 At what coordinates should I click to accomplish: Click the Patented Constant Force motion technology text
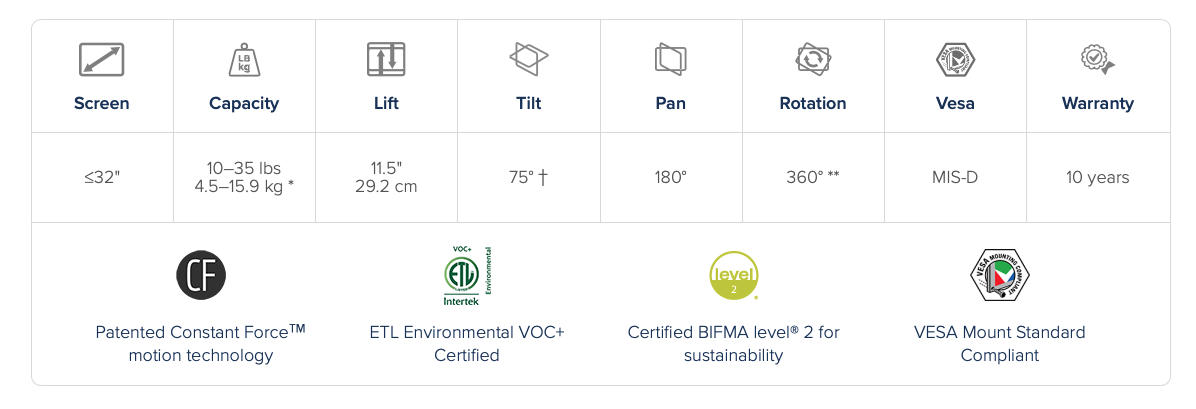[201, 343]
